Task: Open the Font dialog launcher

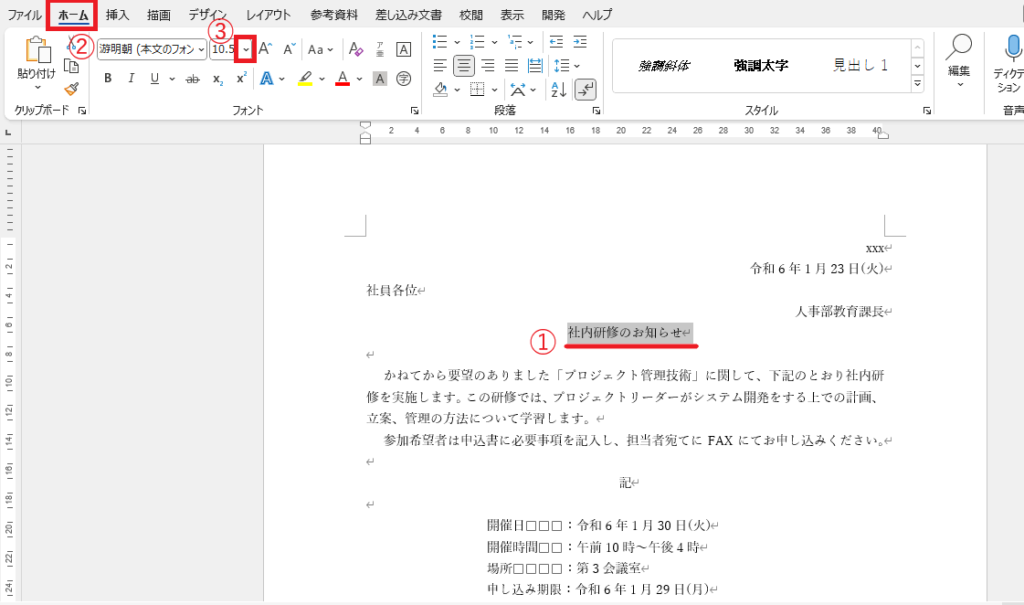Action: 415,111
